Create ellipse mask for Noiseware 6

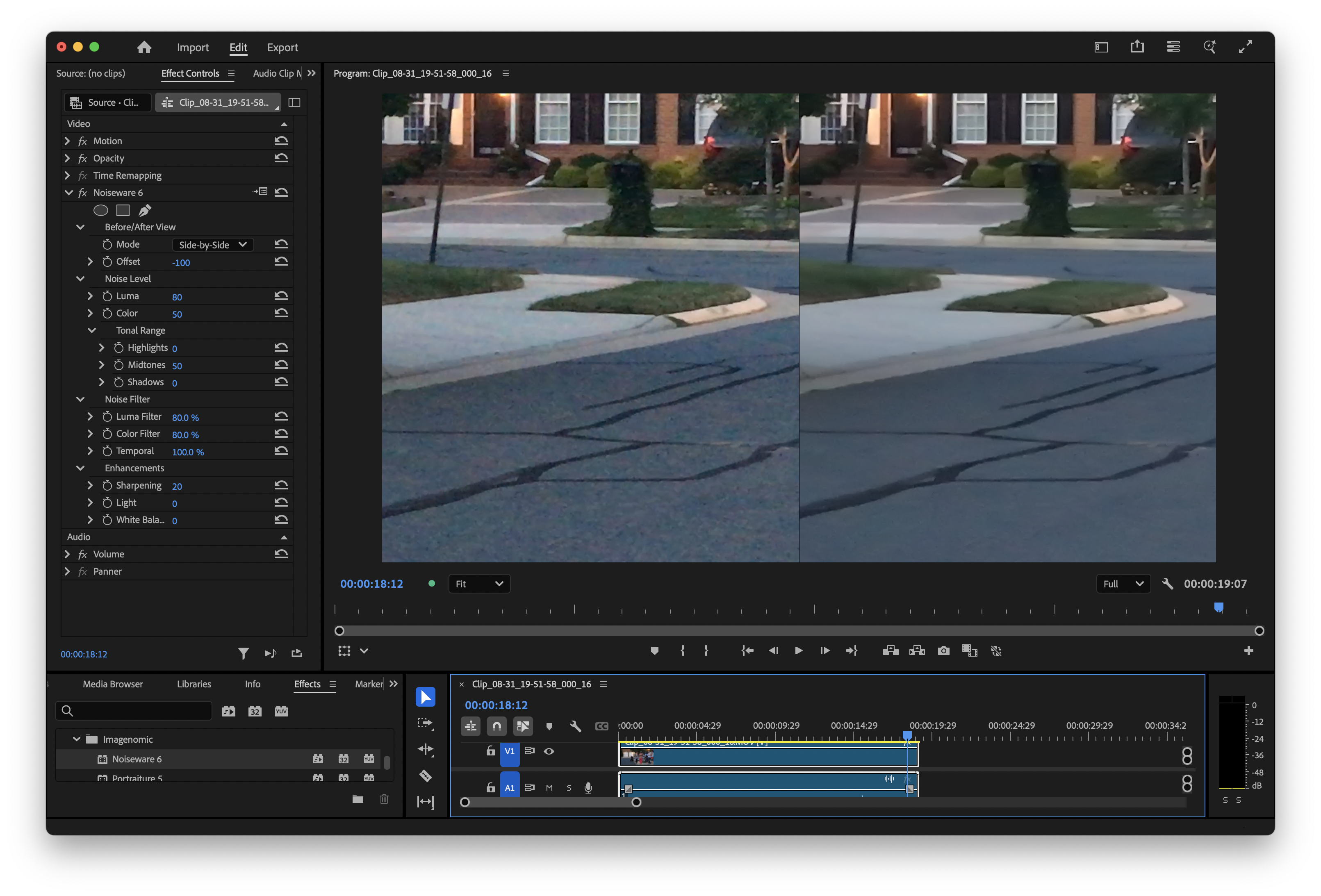tap(100, 210)
